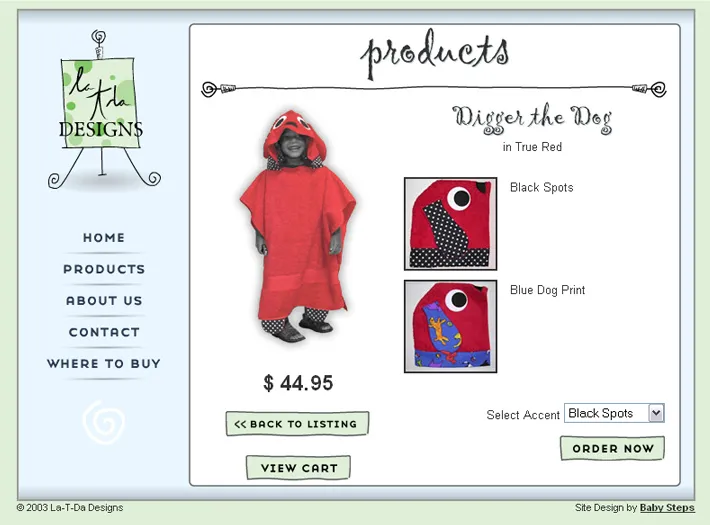Click the La-T-Da Designs easel logo

104,110
